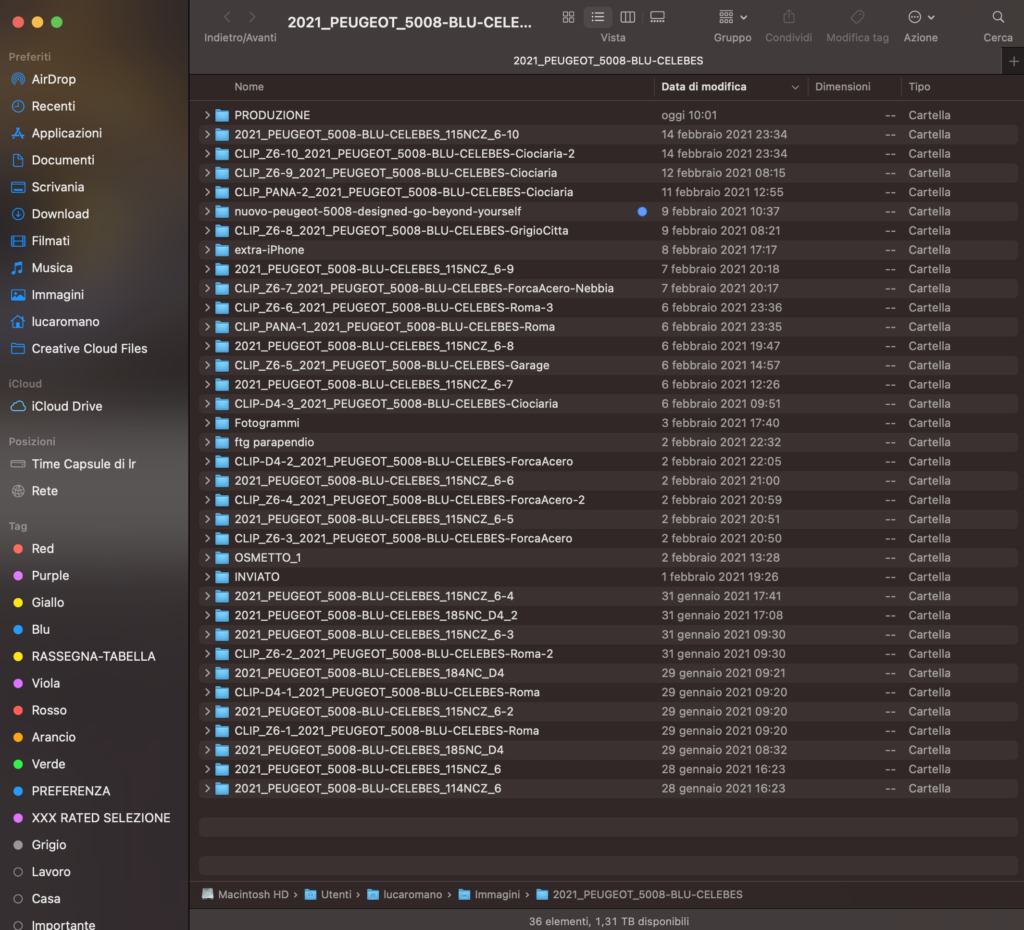
Task: Open the search (Cerca) magnifier
Action: 998,17
